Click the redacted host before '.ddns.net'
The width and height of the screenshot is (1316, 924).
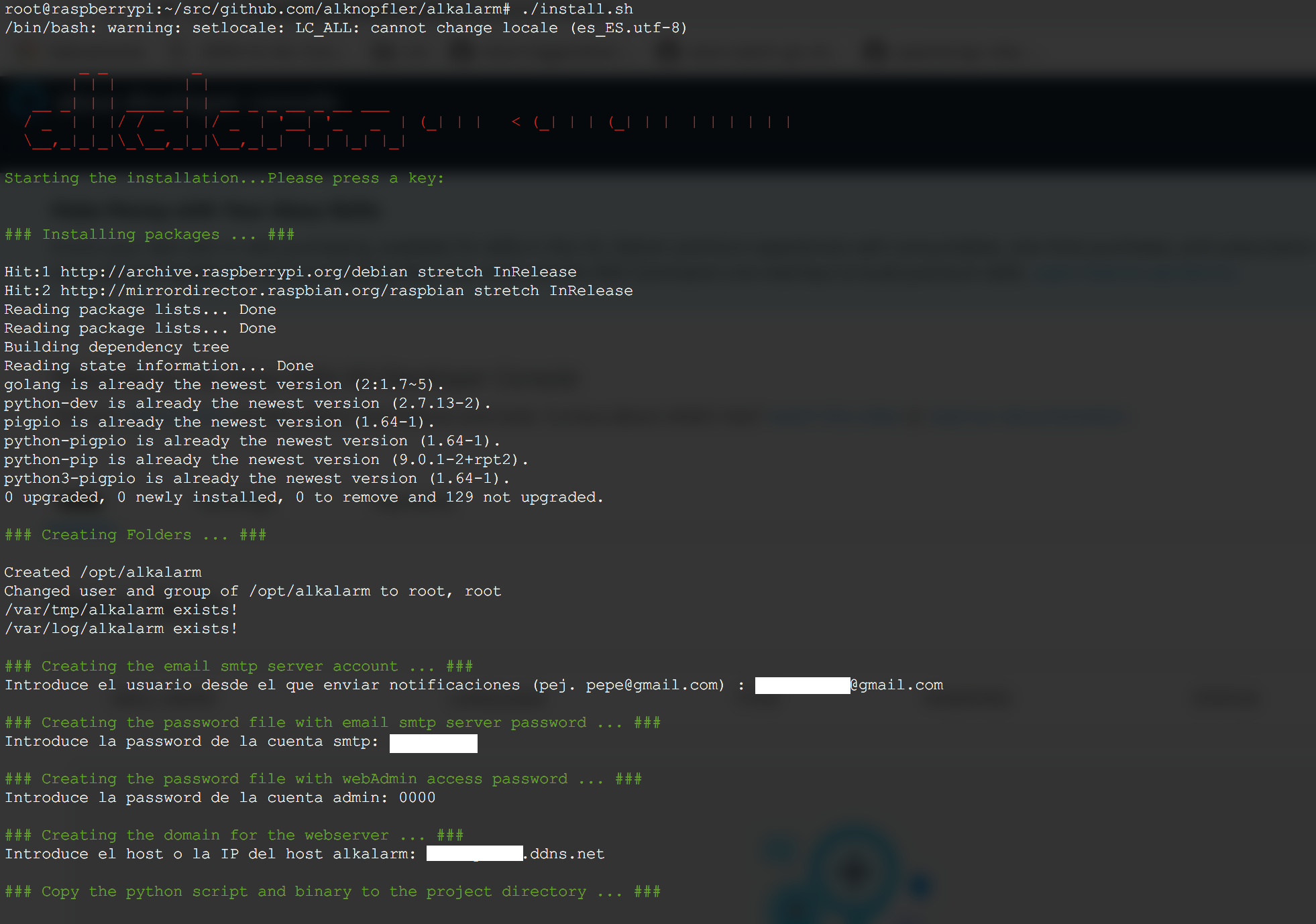474,854
